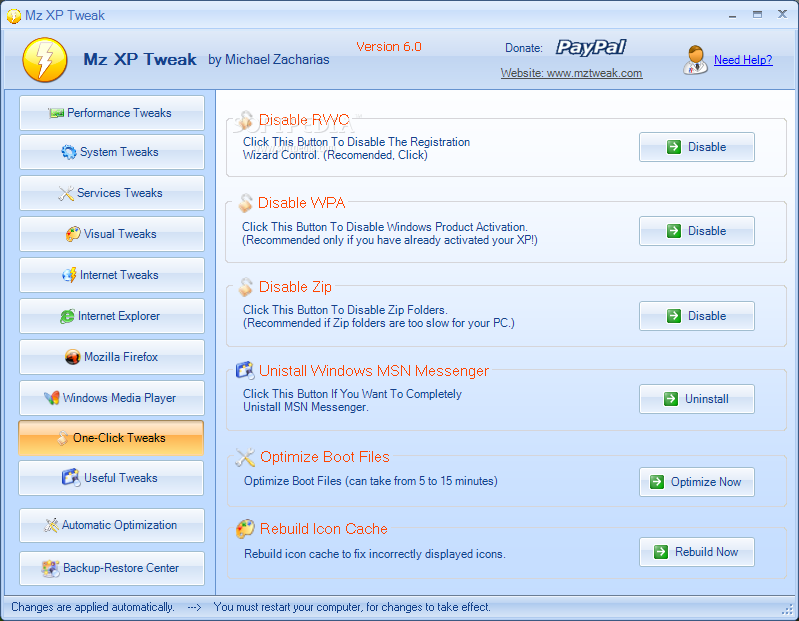Disable Windows Product Activation
799x621 pixels.
(x=697, y=231)
